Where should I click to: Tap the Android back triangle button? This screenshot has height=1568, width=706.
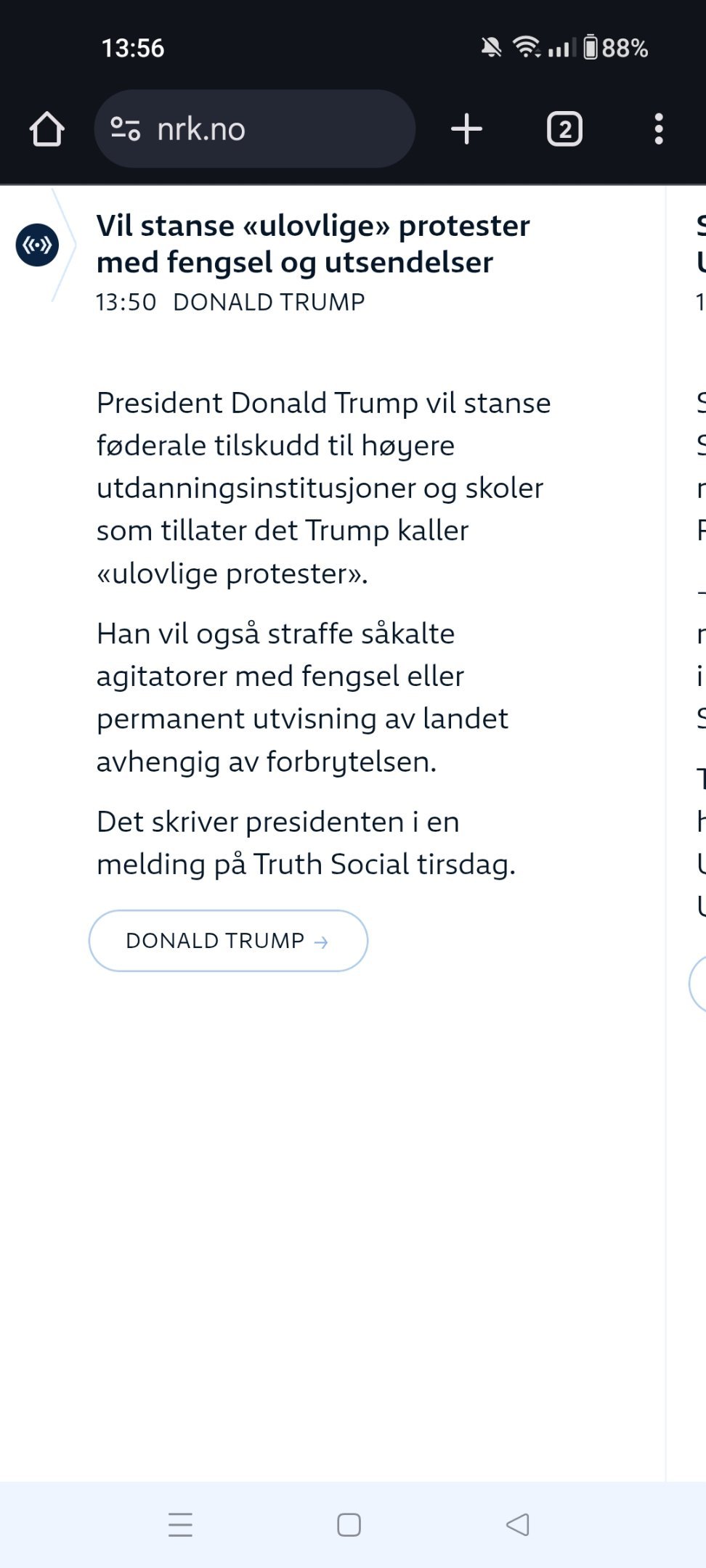tap(517, 1524)
